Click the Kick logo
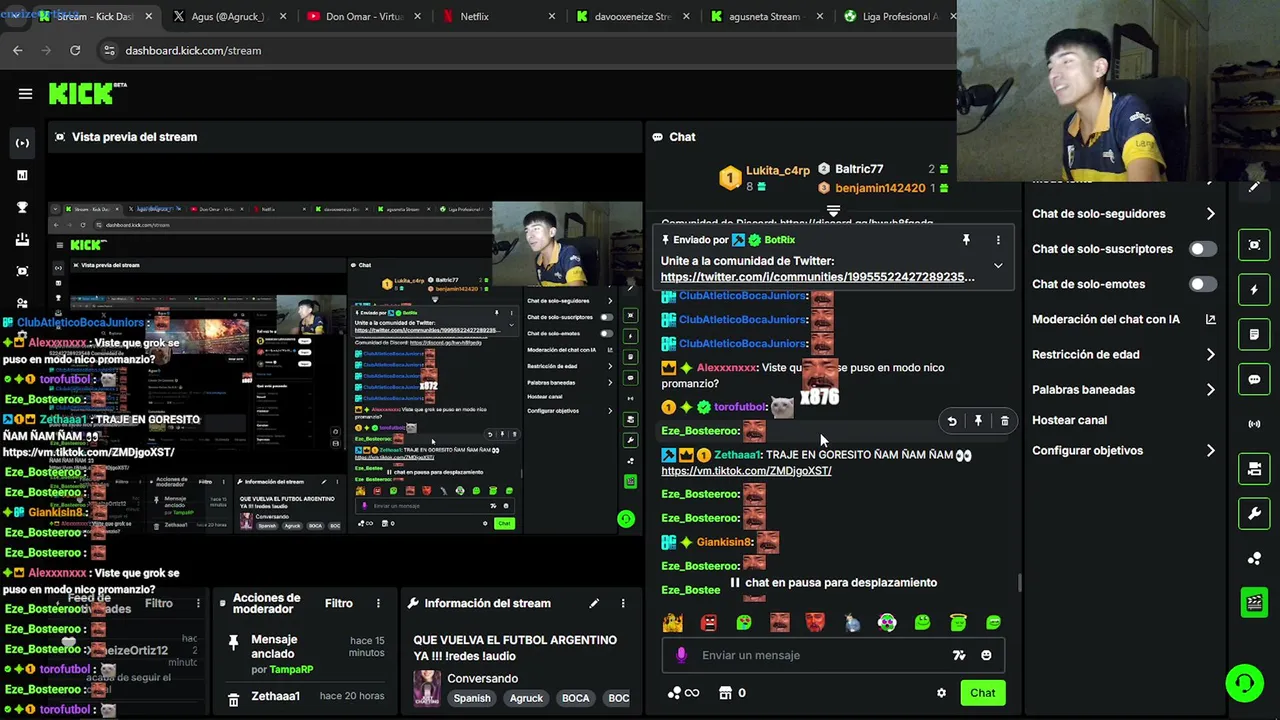The image size is (1280, 720). (x=84, y=93)
